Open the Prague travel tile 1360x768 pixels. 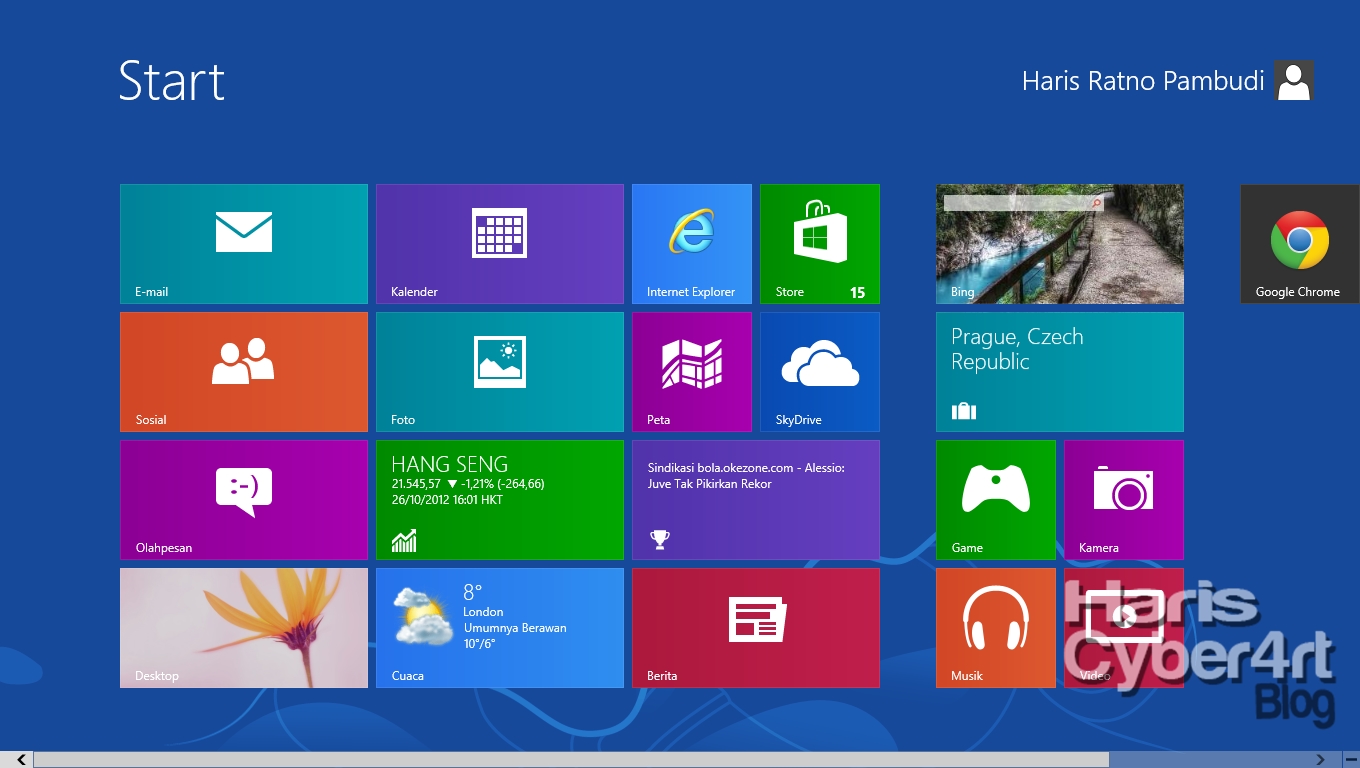tap(1060, 372)
